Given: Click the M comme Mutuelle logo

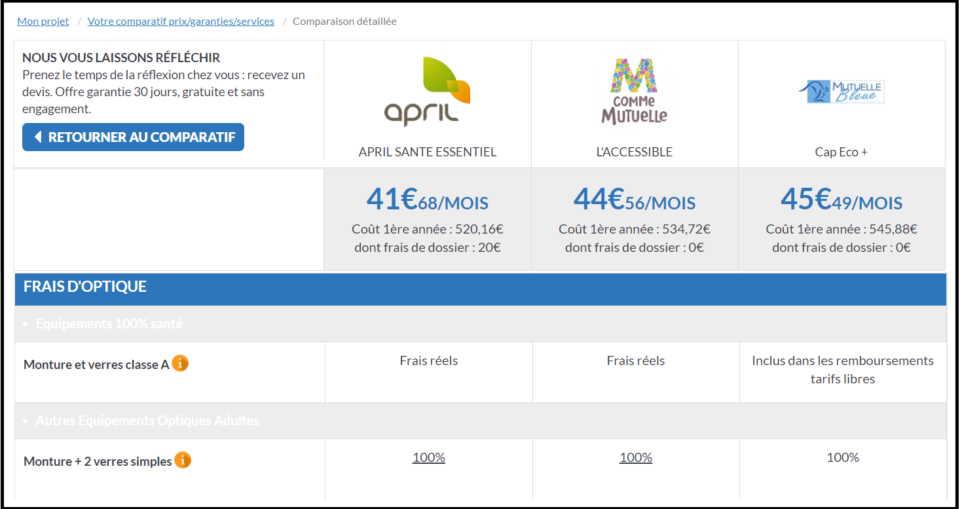Looking at the screenshot, I should click(x=634, y=92).
